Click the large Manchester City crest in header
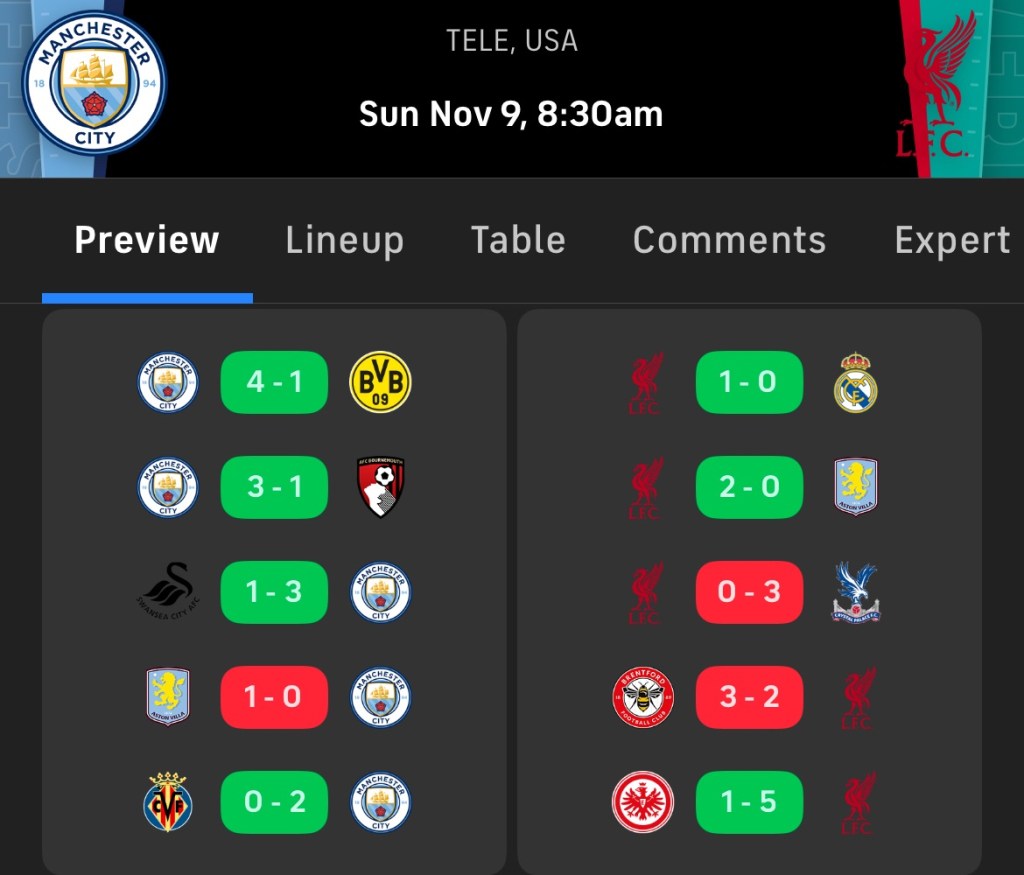 point(94,84)
